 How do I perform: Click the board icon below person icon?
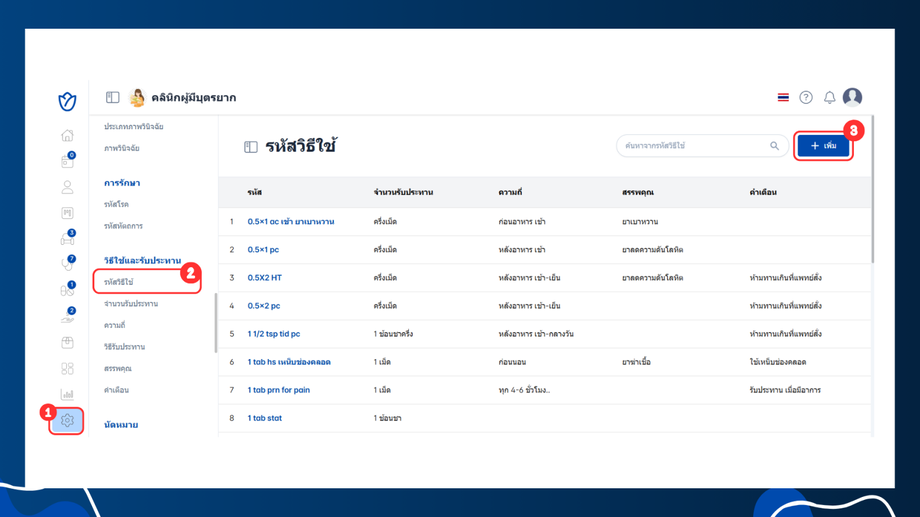point(67,213)
